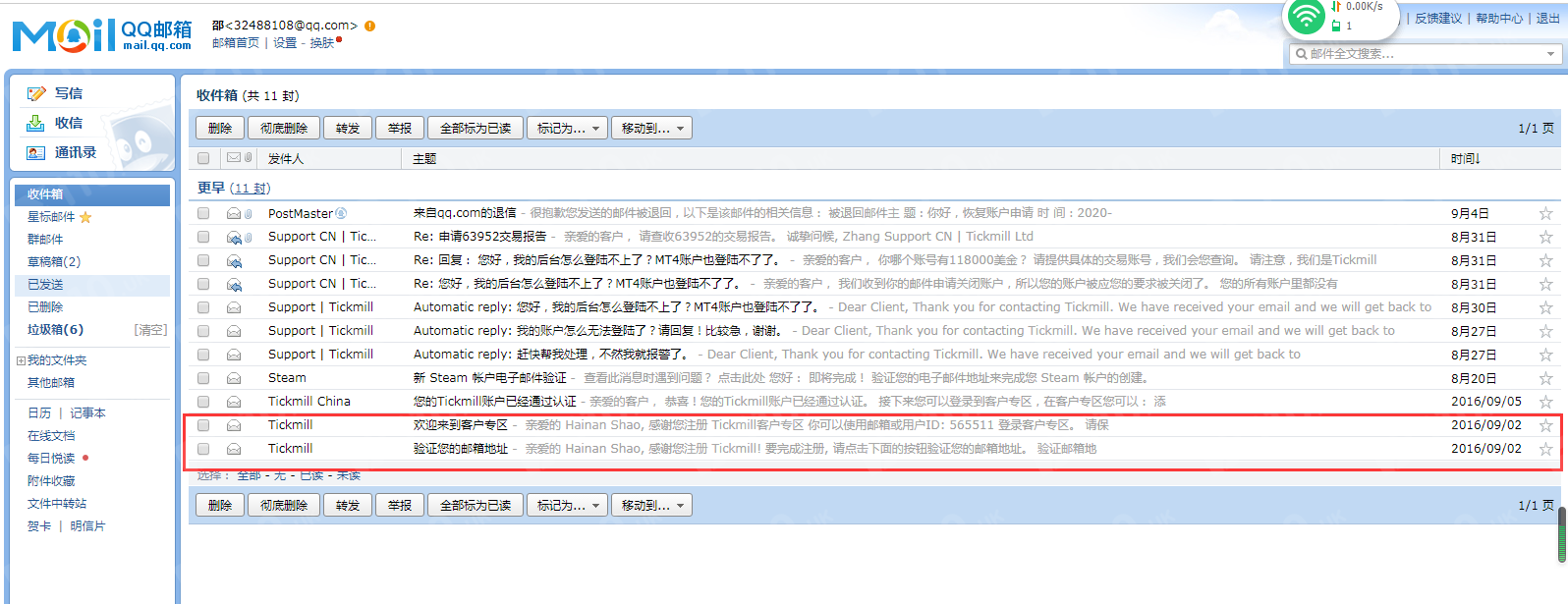1568x604 pixels.
Task: Check the PostMaster email checkbox
Action: coord(203,213)
